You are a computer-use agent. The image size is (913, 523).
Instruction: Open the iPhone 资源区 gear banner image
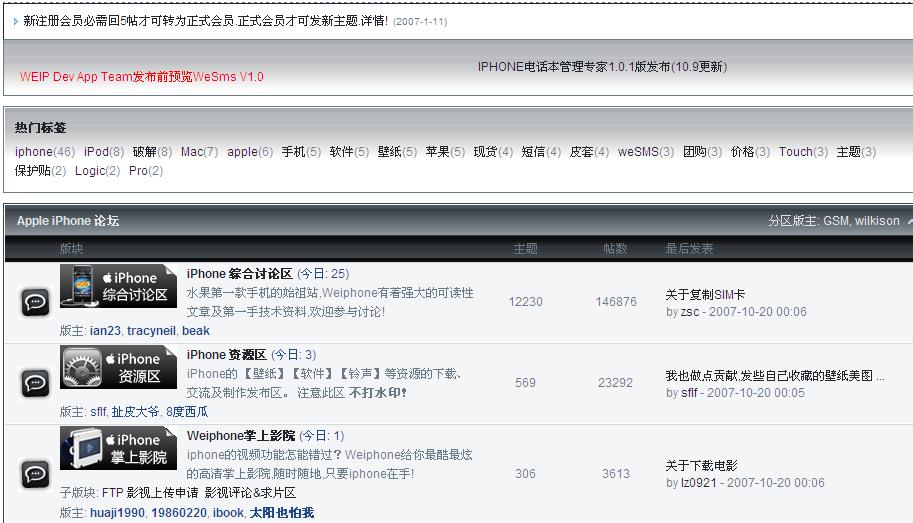[118, 367]
